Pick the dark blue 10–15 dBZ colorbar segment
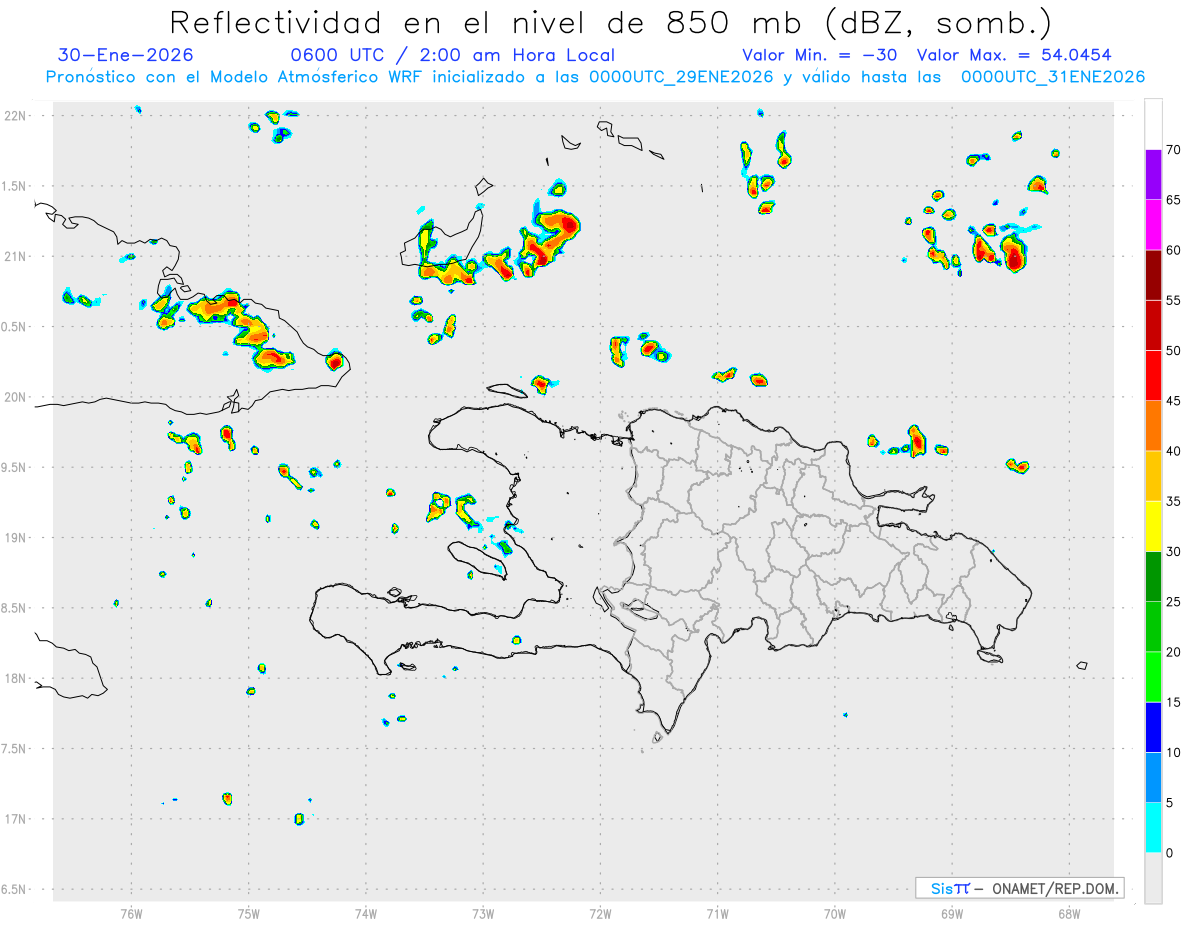 click(x=1153, y=727)
